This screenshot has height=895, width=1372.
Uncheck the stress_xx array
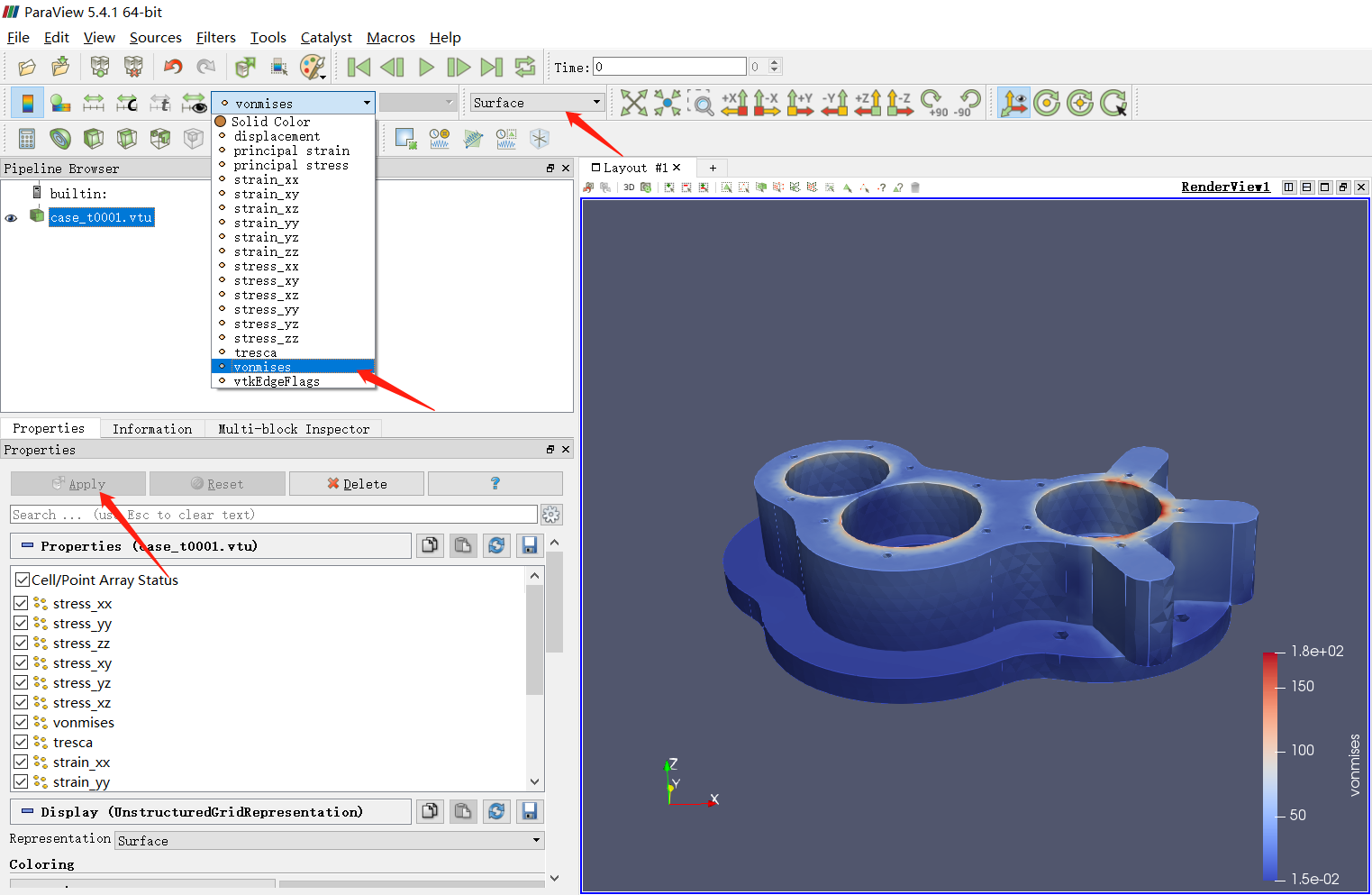tap(21, 603)
